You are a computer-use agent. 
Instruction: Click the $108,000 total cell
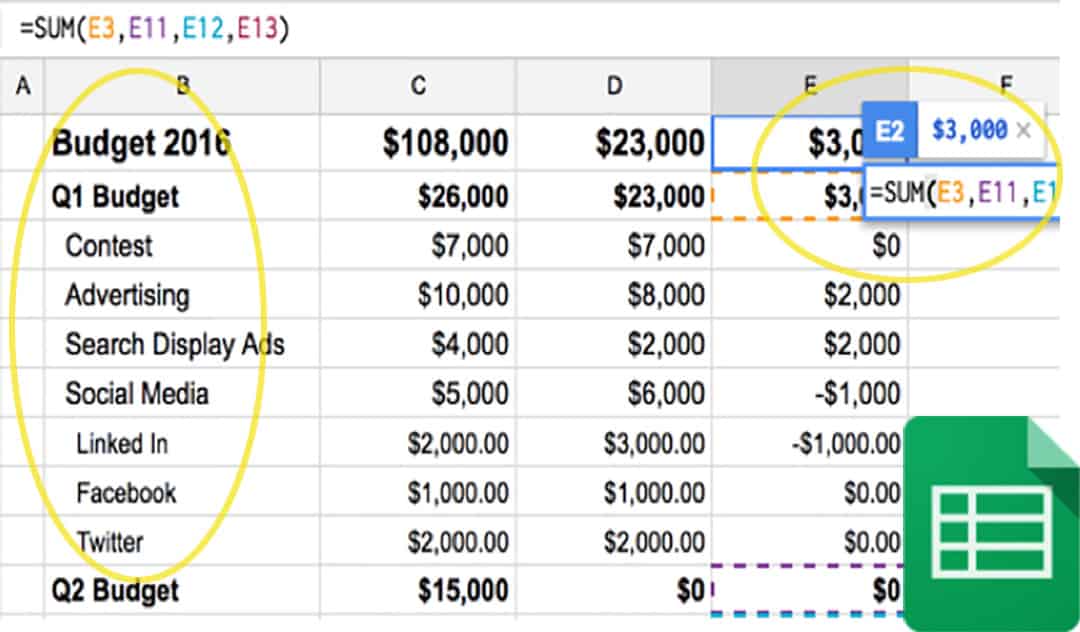click(445, 143)
